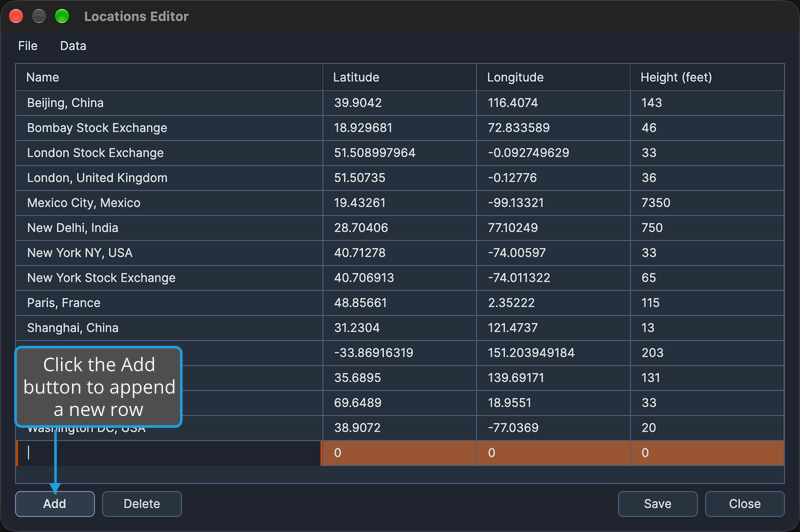The height and width of the screenshot is (532, 800).
Task: Click the green maximize window button
Action: coord(62,16)
